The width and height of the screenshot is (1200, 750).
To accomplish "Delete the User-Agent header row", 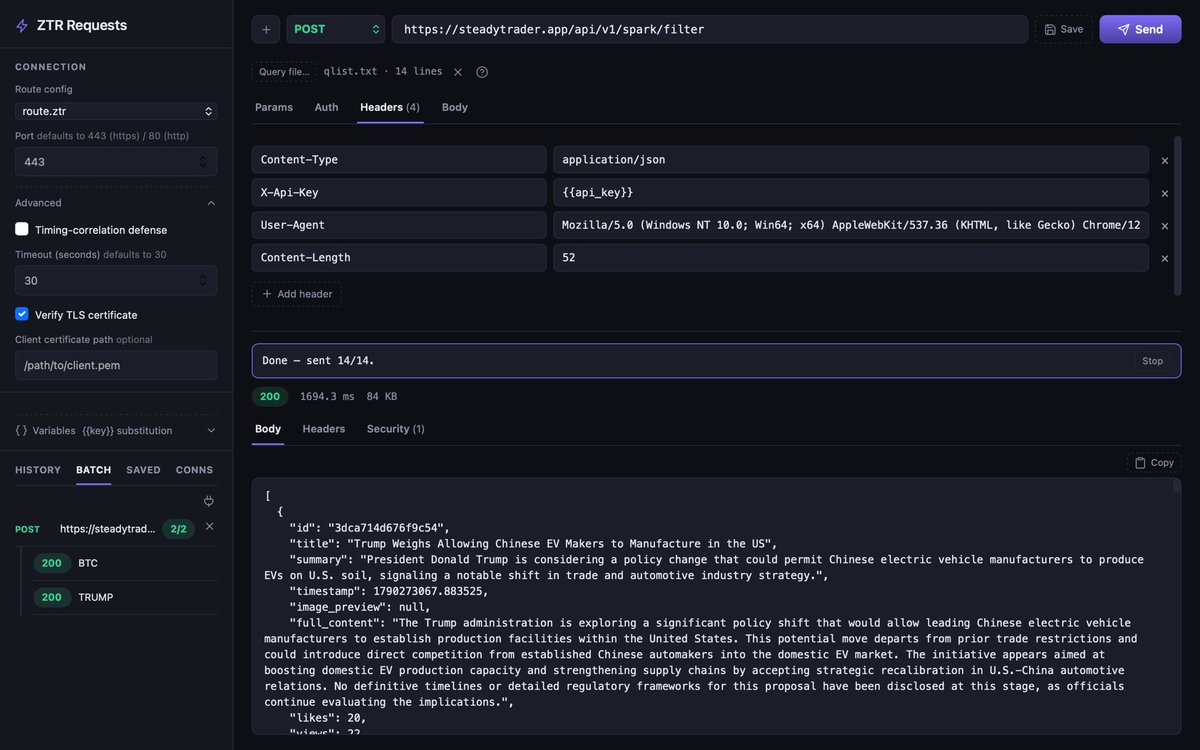I will coord(1164,226).
